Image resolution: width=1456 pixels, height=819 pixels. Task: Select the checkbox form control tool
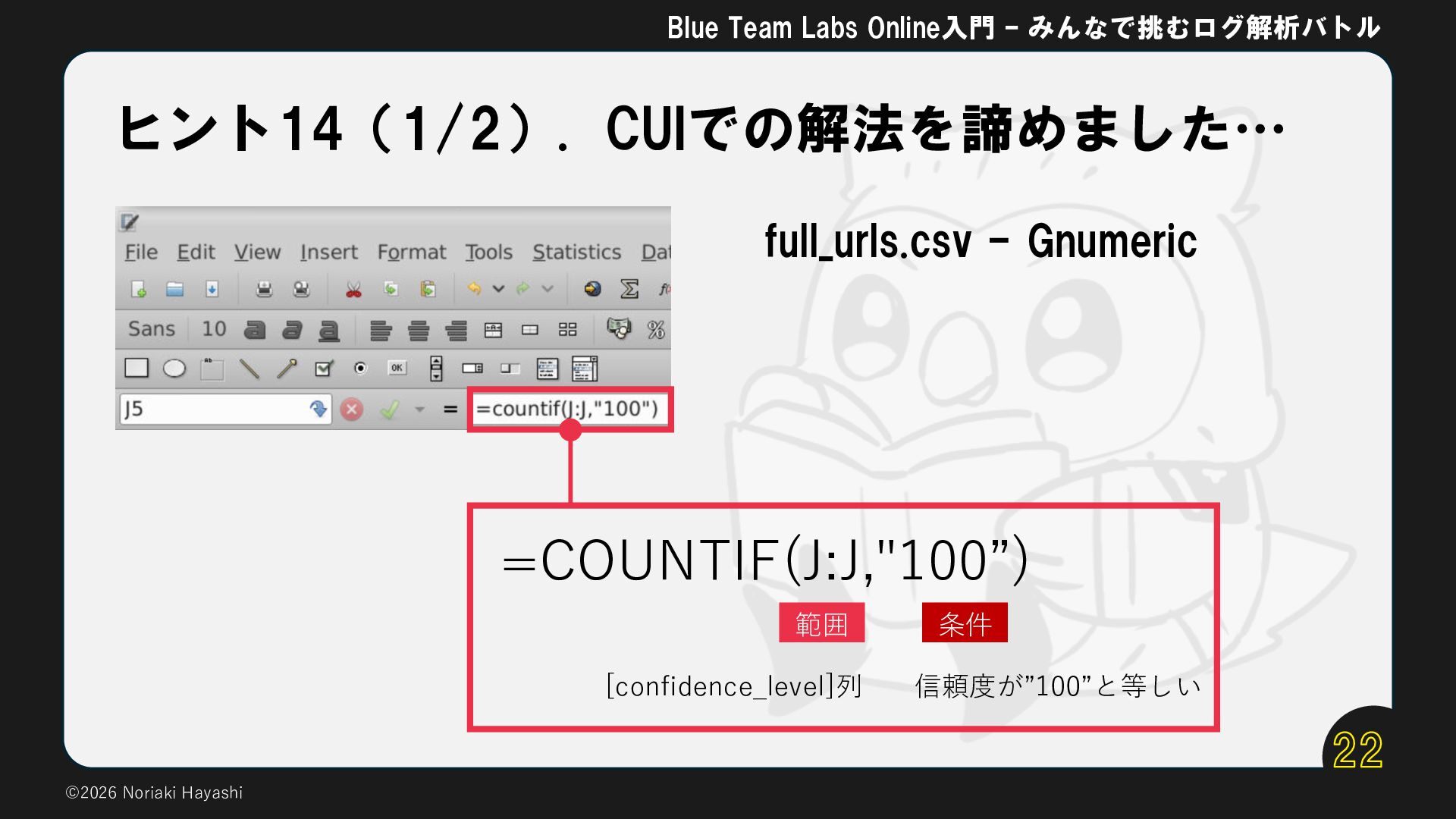tap(324, 369)
